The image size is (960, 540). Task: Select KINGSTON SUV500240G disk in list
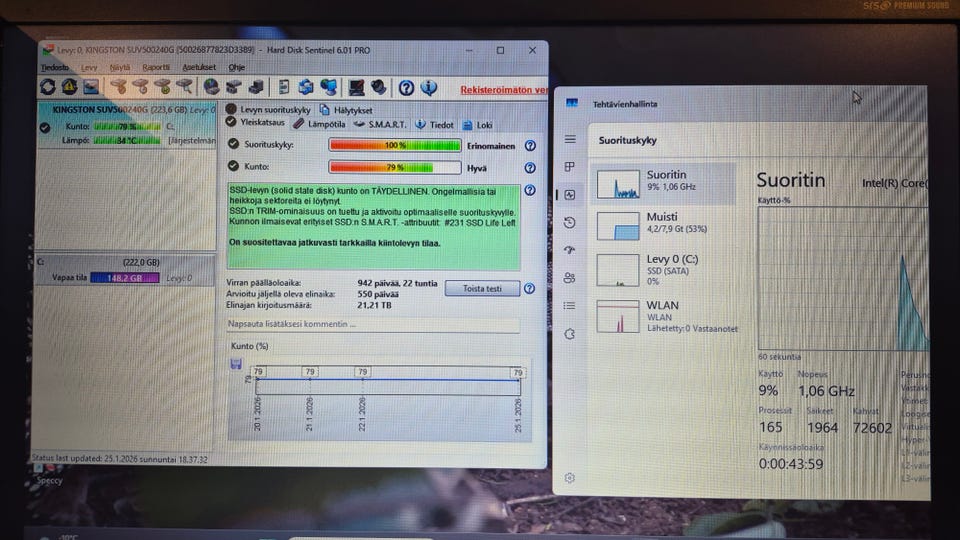(x=127, y=125)
